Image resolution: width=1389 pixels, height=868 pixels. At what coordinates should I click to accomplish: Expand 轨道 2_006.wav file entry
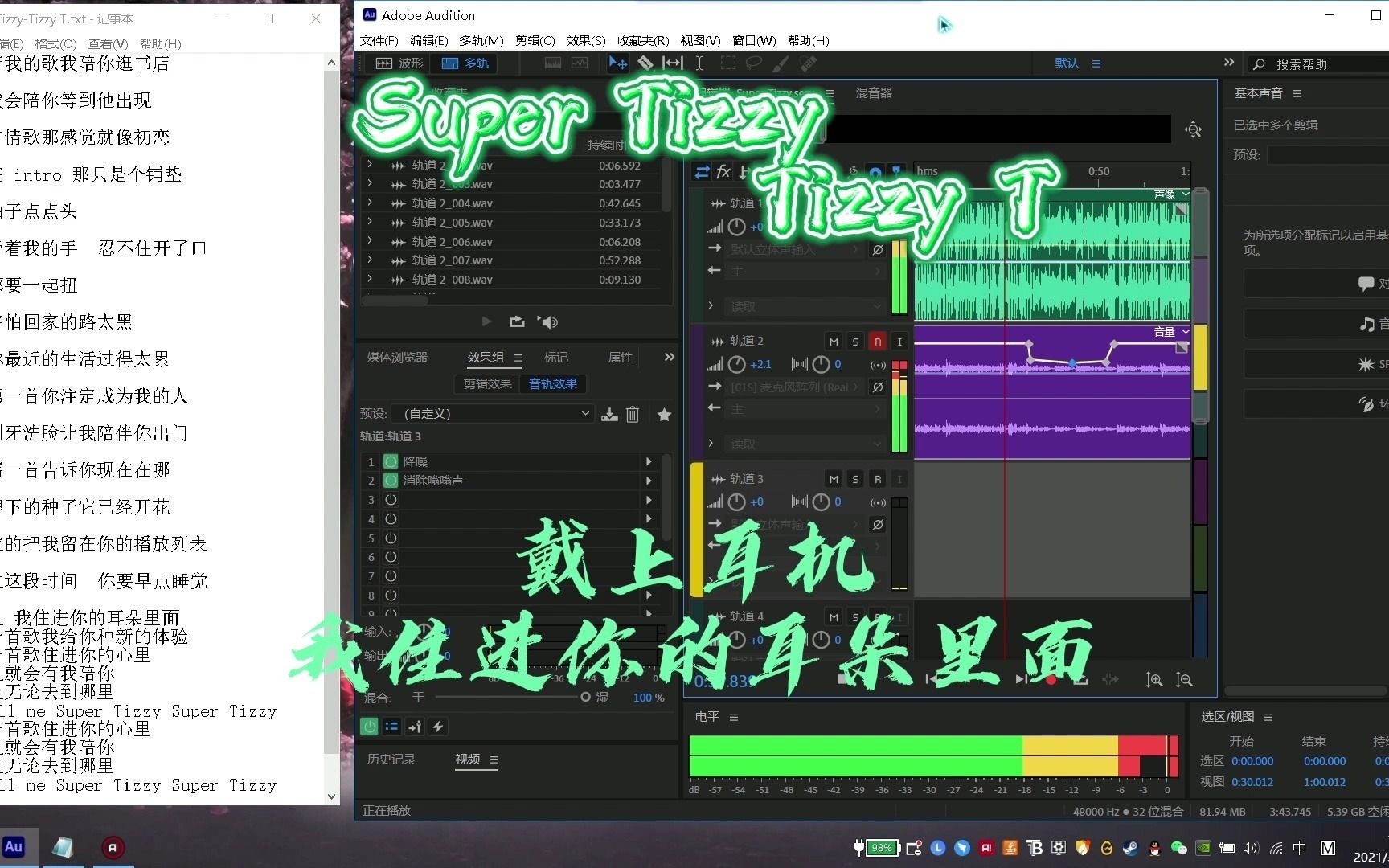click(370, 241)
